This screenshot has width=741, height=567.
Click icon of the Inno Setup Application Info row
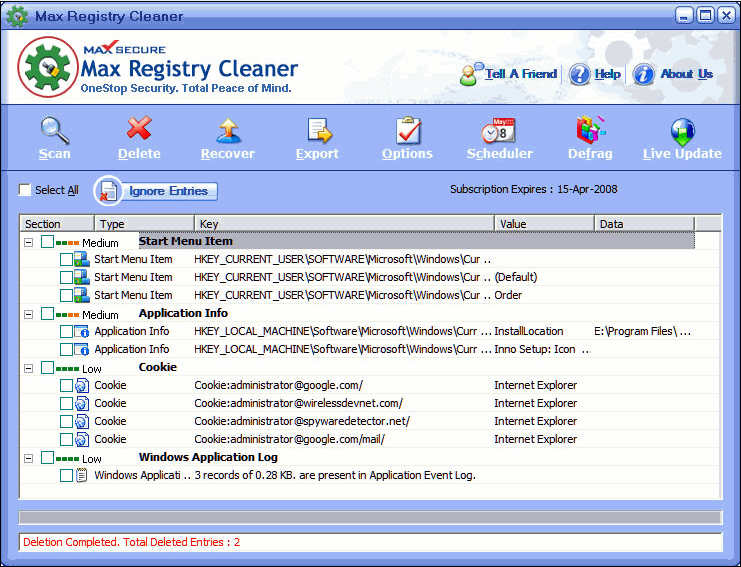81,349
